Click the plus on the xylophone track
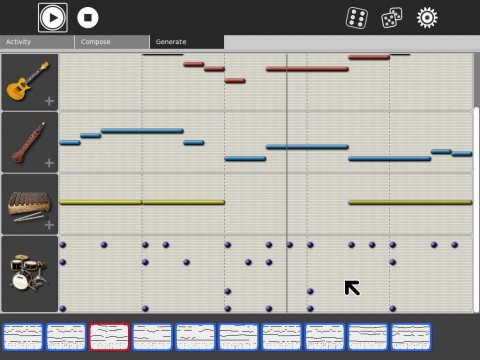This screenshot has width=480, height=360. point(49,225)
